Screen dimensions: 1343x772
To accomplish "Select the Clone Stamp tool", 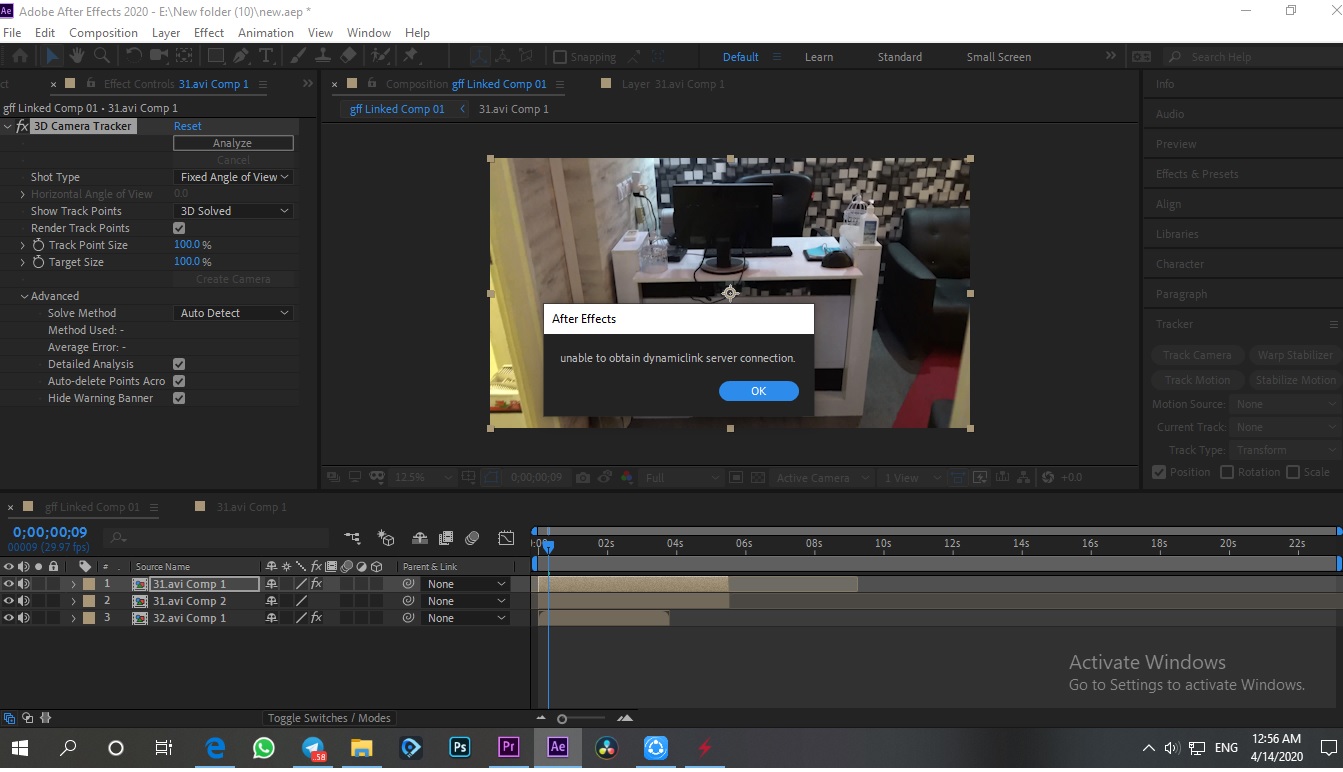I will pos(323,56).
